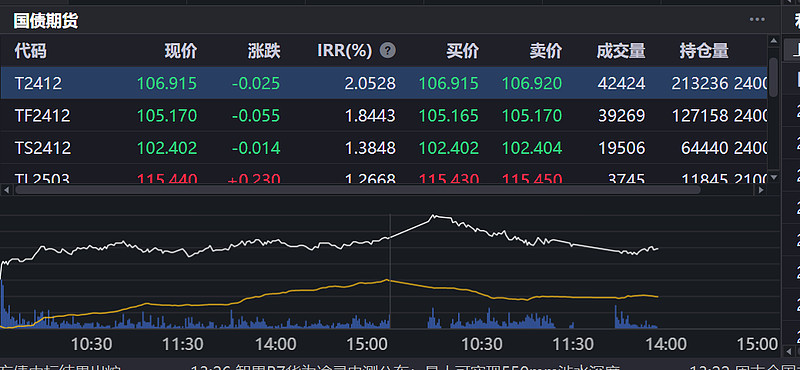Screen dimensions: 800x370
Task: Sort by 涨跌 column header
Action: point(264,51)
